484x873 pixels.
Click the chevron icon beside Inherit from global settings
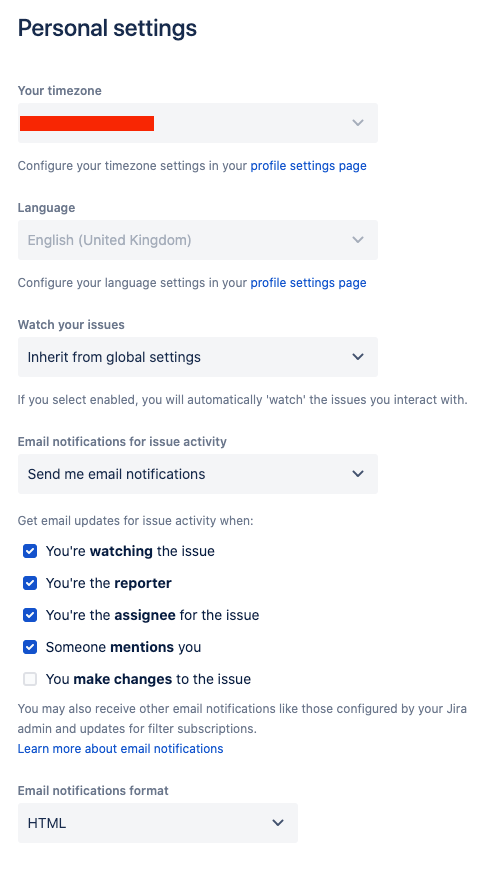coord(358,357)
